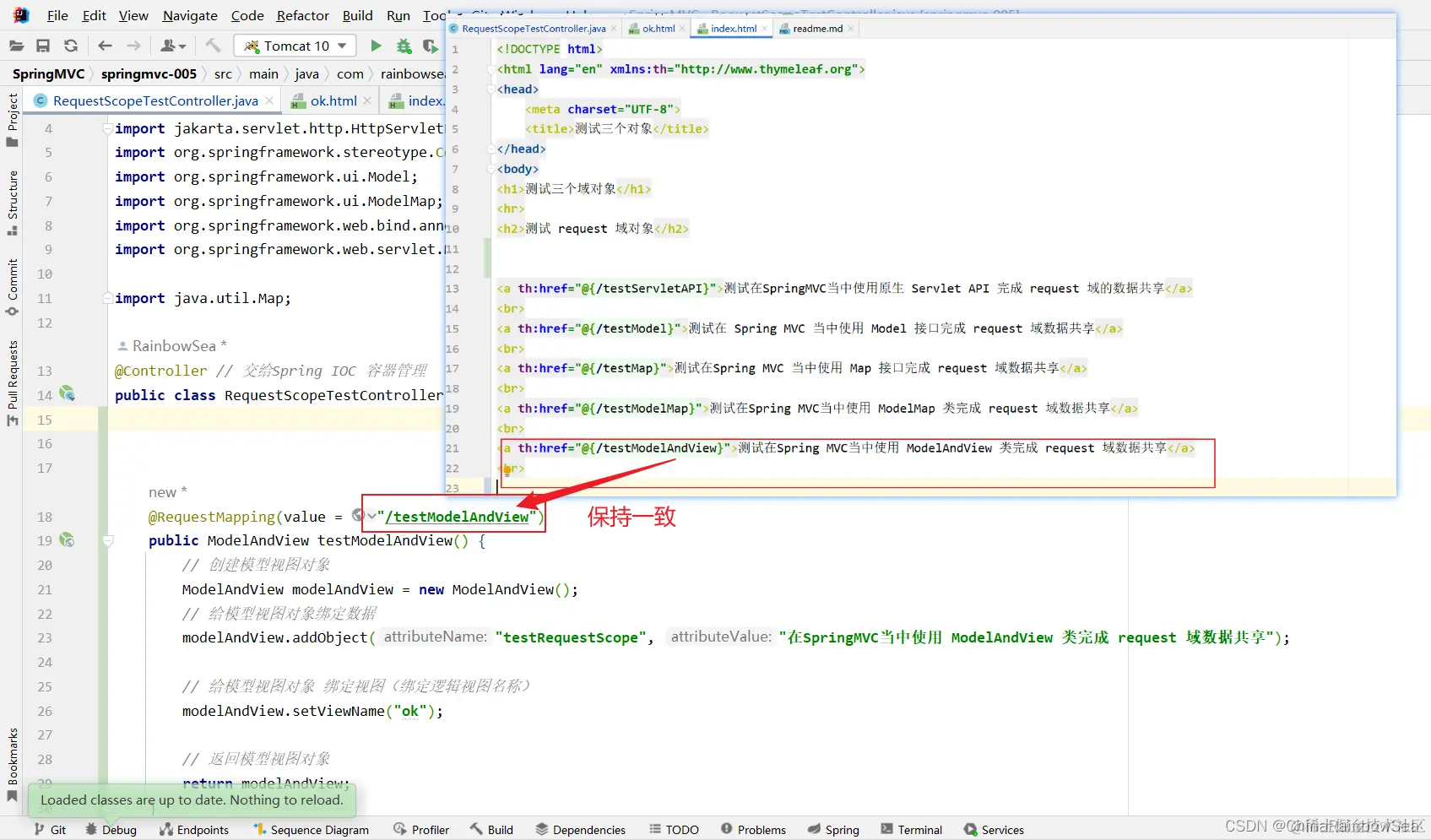Expand the URL mapping chevron before "/testModelAndView"
This screenshot has width=1431, height=840.
(x=371, y=516)
